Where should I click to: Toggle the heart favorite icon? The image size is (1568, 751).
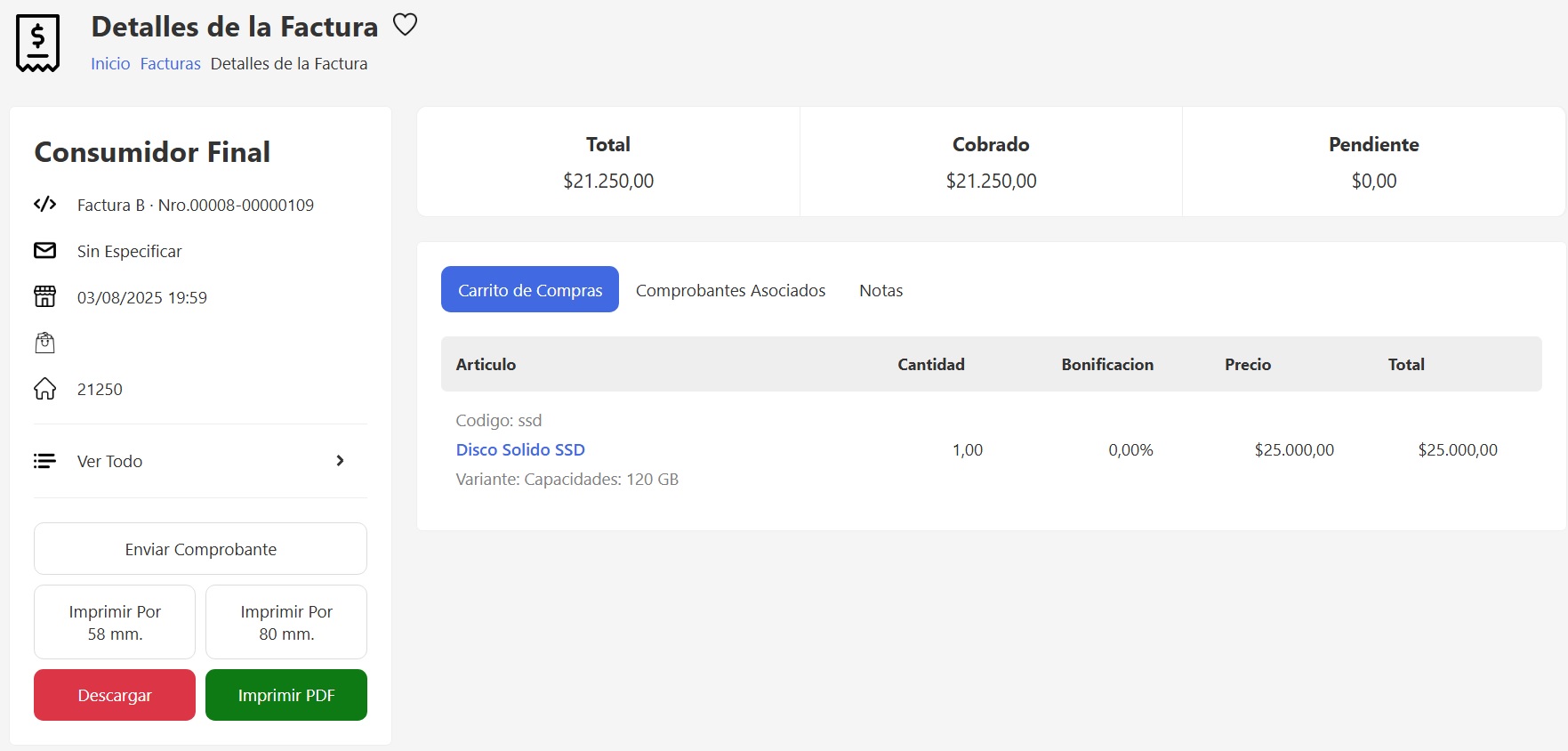tap(405, 25)
